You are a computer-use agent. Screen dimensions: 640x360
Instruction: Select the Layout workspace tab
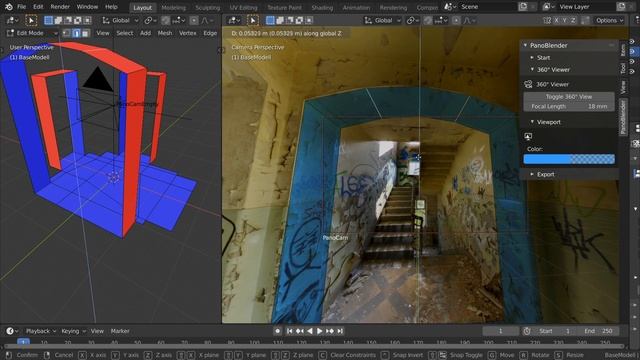pyautogui.click(x=142, y=7)
